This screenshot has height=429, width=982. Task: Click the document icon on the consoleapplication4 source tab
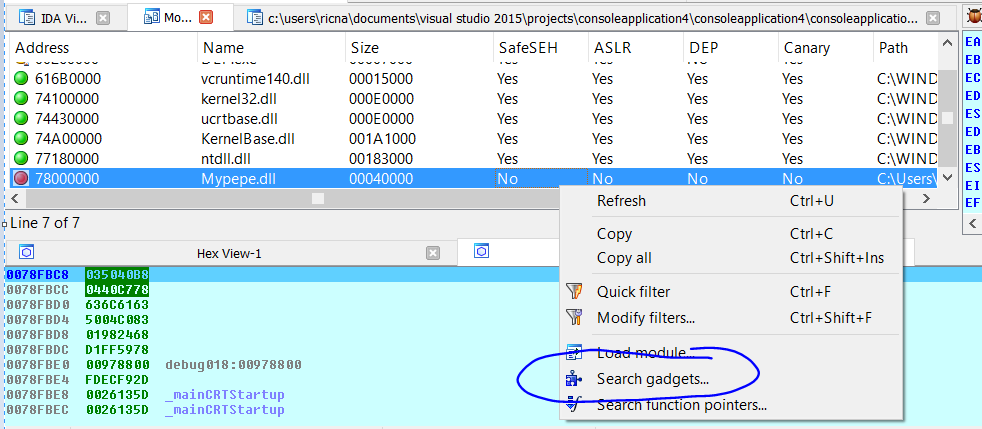coord(256,18)
